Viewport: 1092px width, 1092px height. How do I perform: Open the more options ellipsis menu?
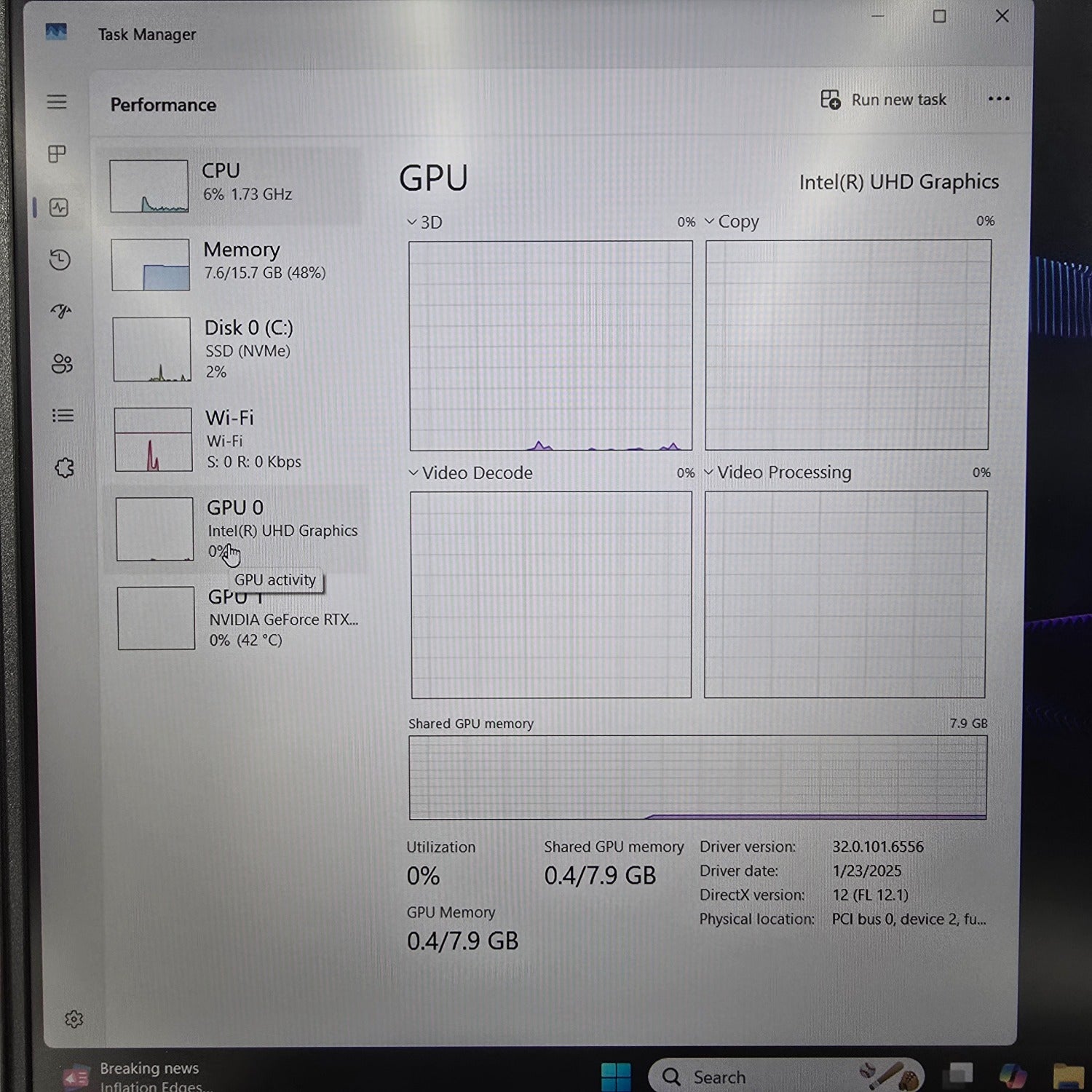(998, 99)
